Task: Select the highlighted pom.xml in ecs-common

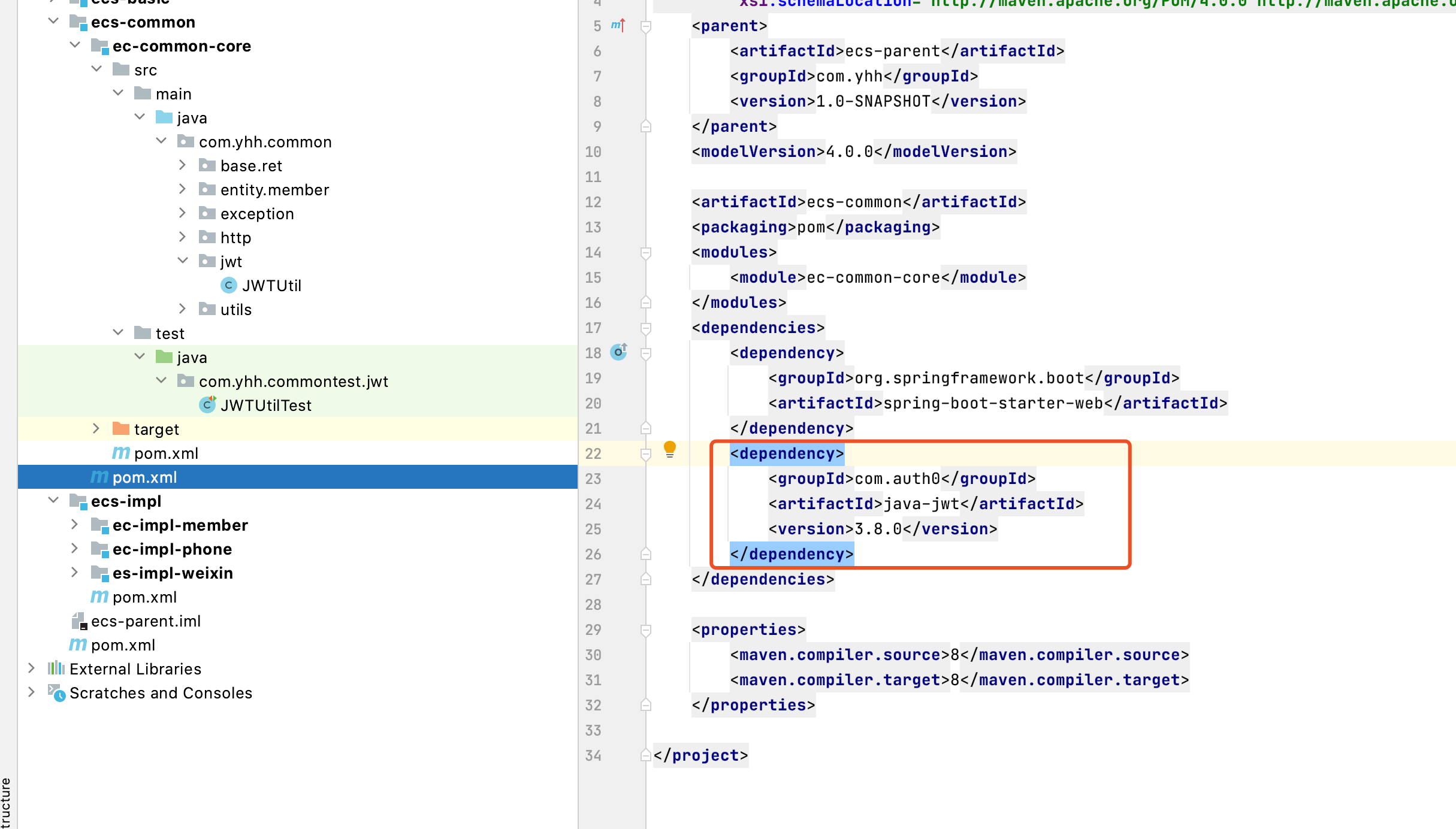Action: tap(144, 477)
